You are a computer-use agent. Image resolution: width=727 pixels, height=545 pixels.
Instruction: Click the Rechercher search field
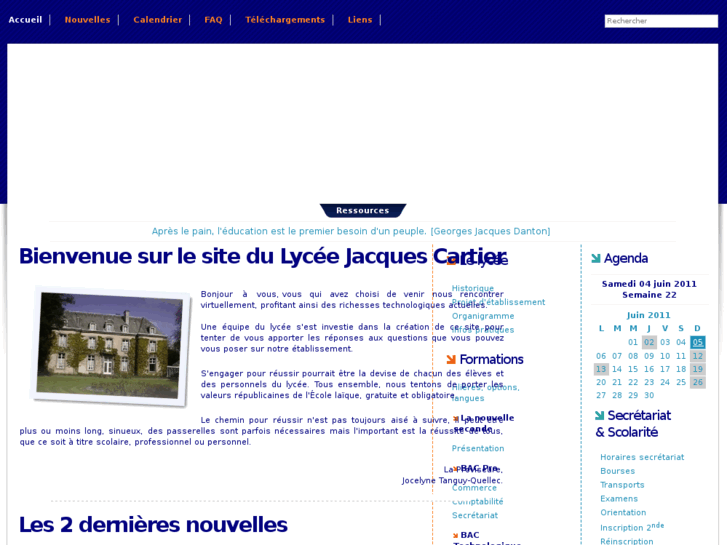point(661,21)
